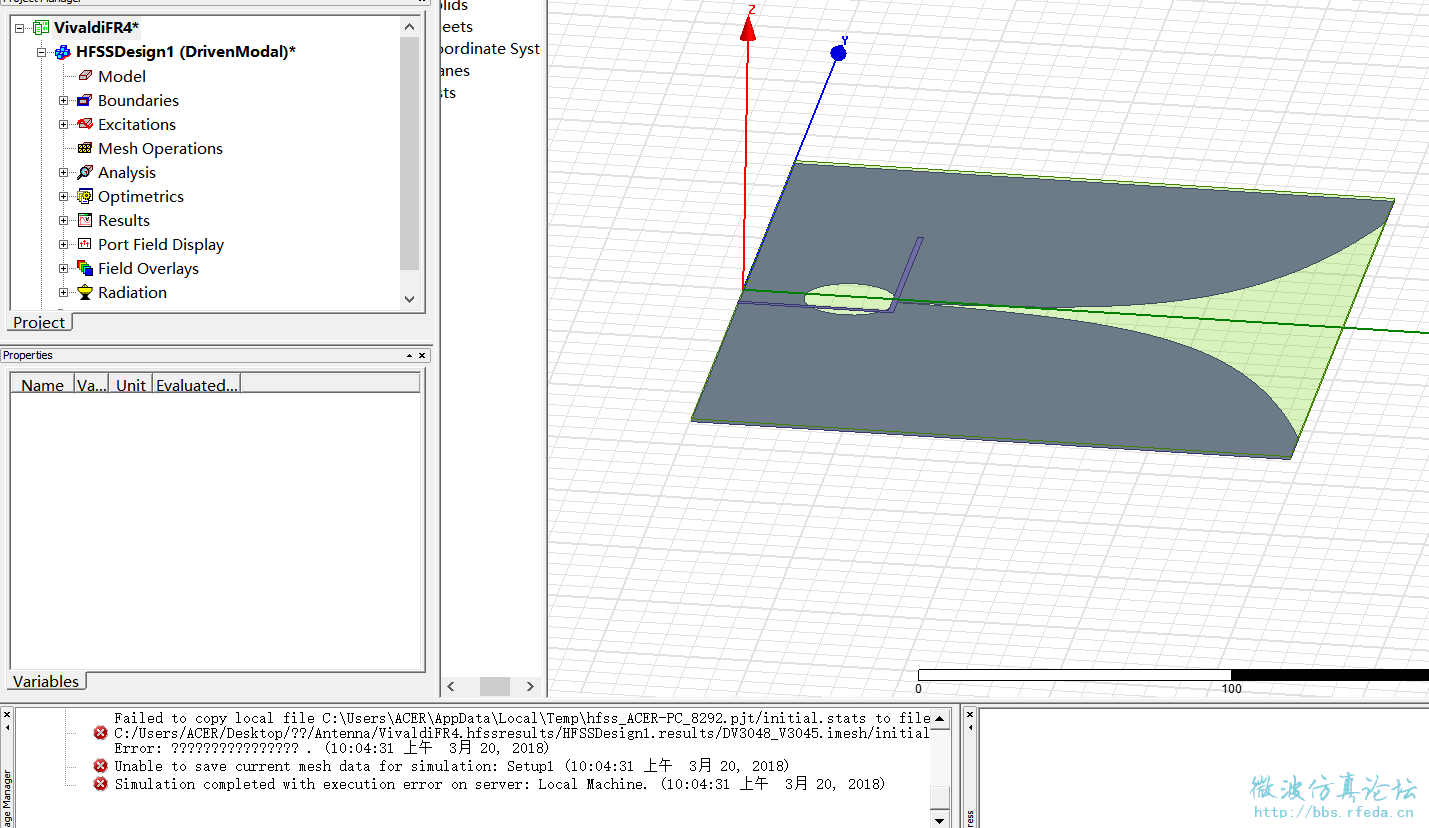Click error icon beside 'Unable to save current mesh'
Image resolution: width=1429 pixels, height=828 pixels.
tap(100, 766)
